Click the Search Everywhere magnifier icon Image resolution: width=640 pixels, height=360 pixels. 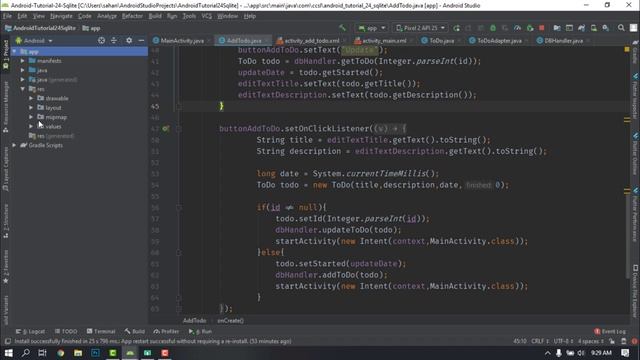(x=621, y=28)
